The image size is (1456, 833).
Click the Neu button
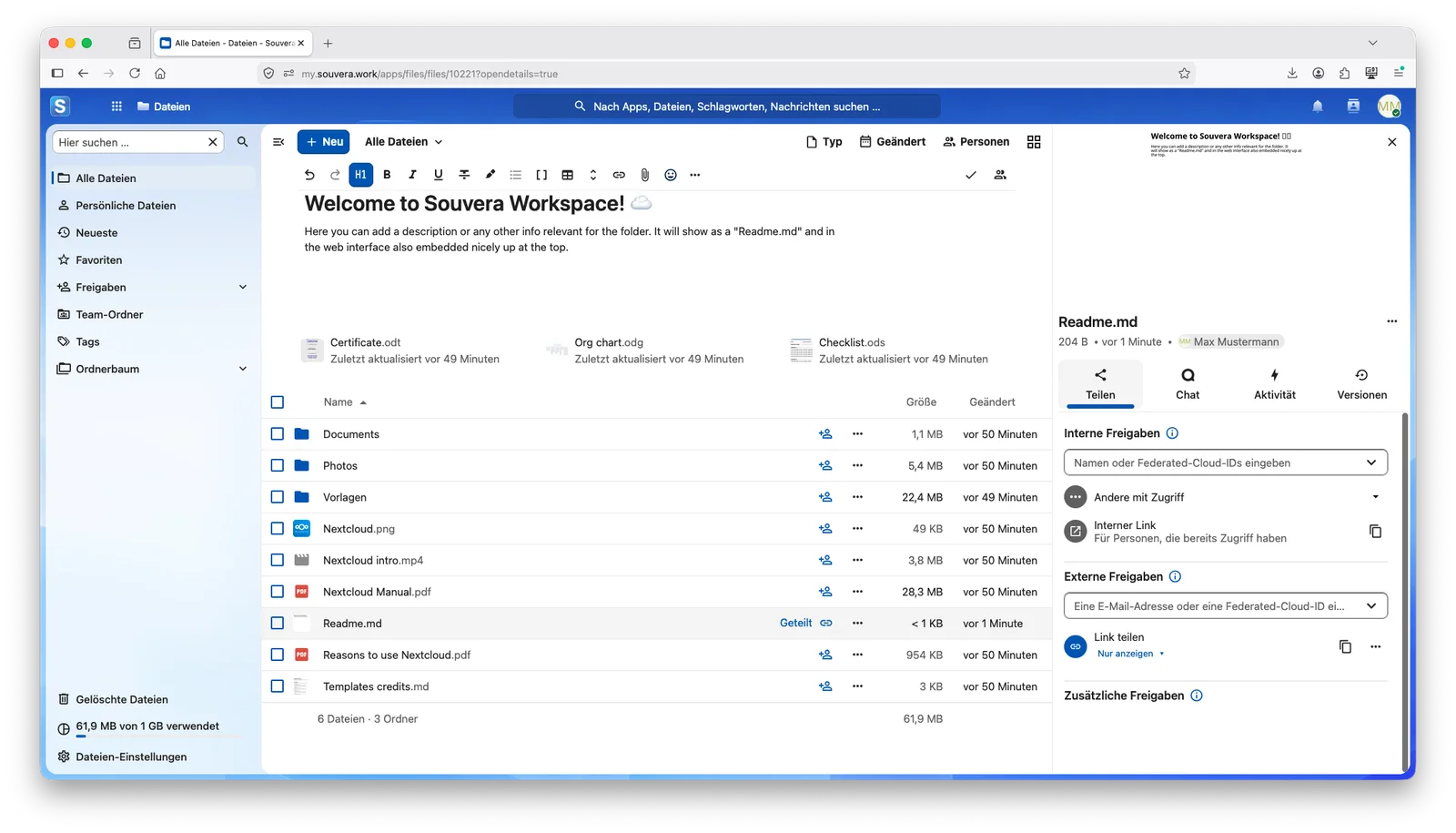point(323,142)
